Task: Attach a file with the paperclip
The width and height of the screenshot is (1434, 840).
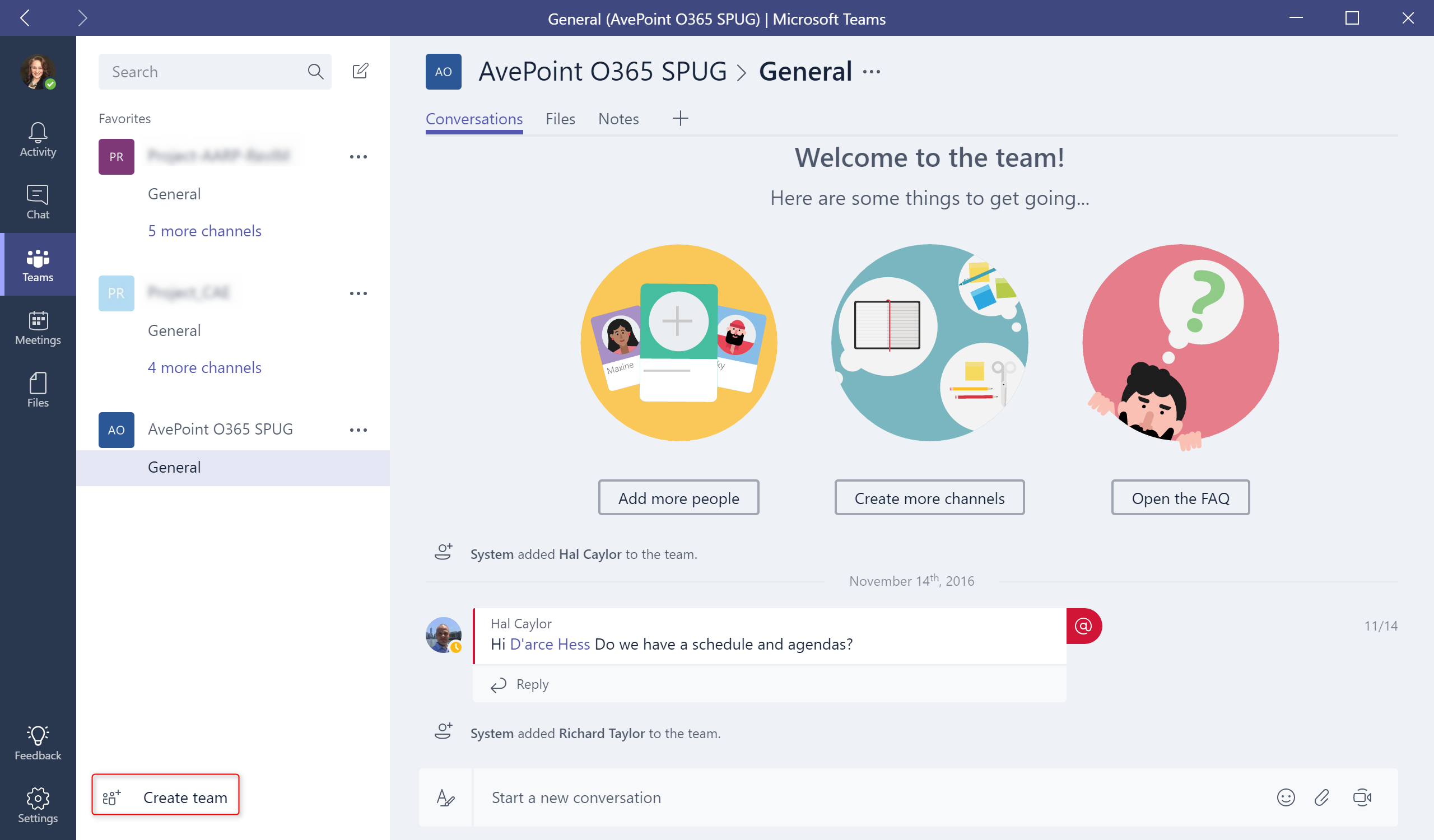Action: pyautogui.click(x=1321, y=797)
